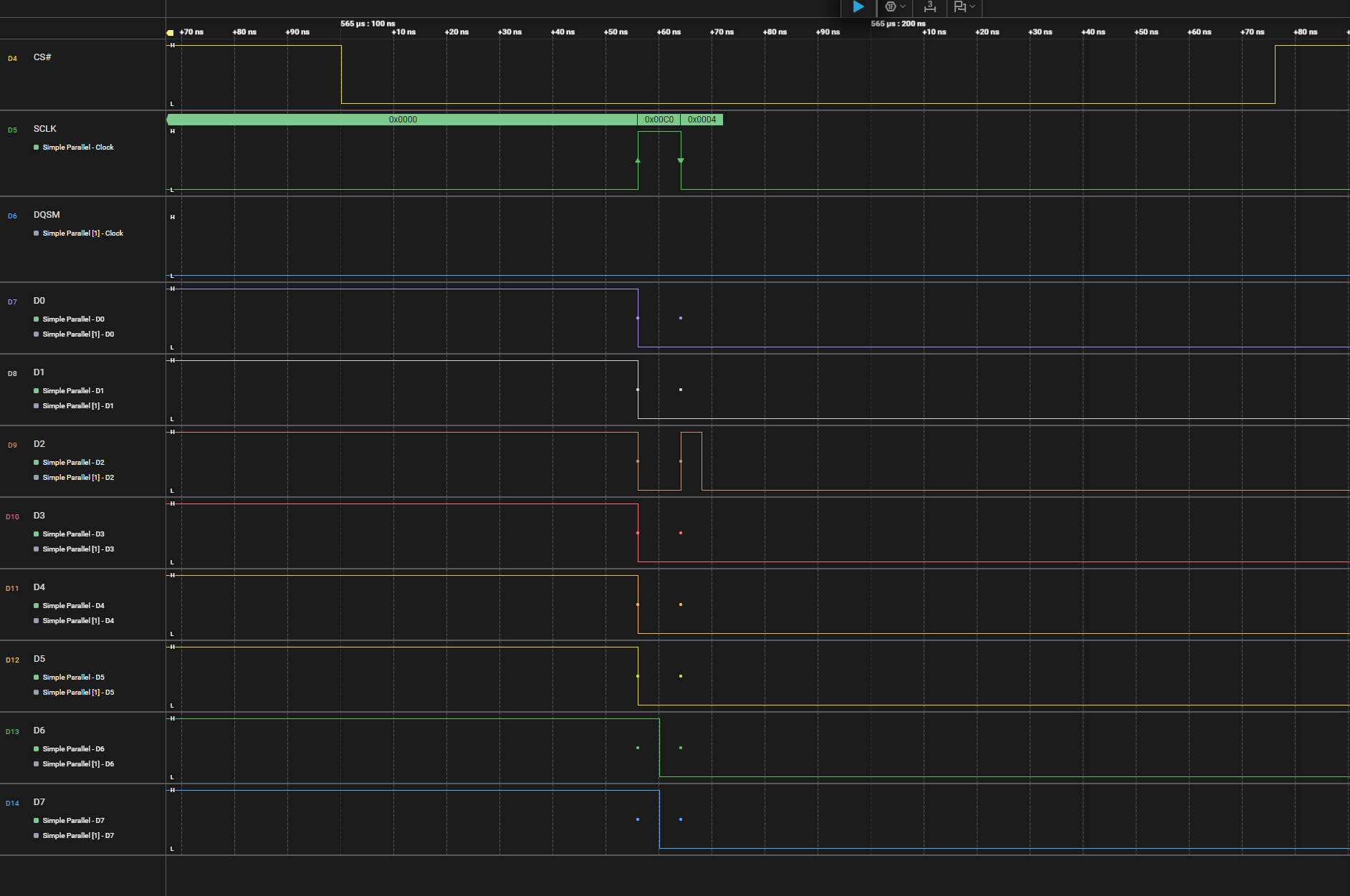Click the Simple Parallel [1] - D1 analyzer label
1350x896 pixels.
pyautogui.click(x=78, y=406)
